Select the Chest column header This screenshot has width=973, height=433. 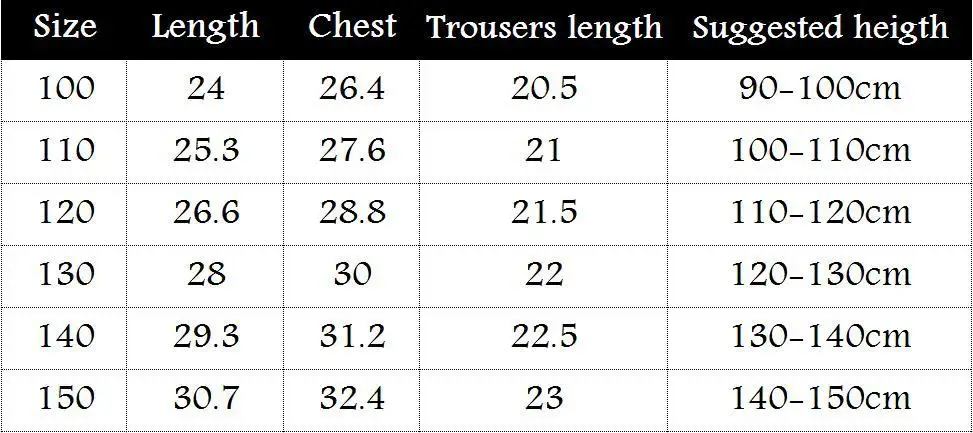click(x=352, y=27)
